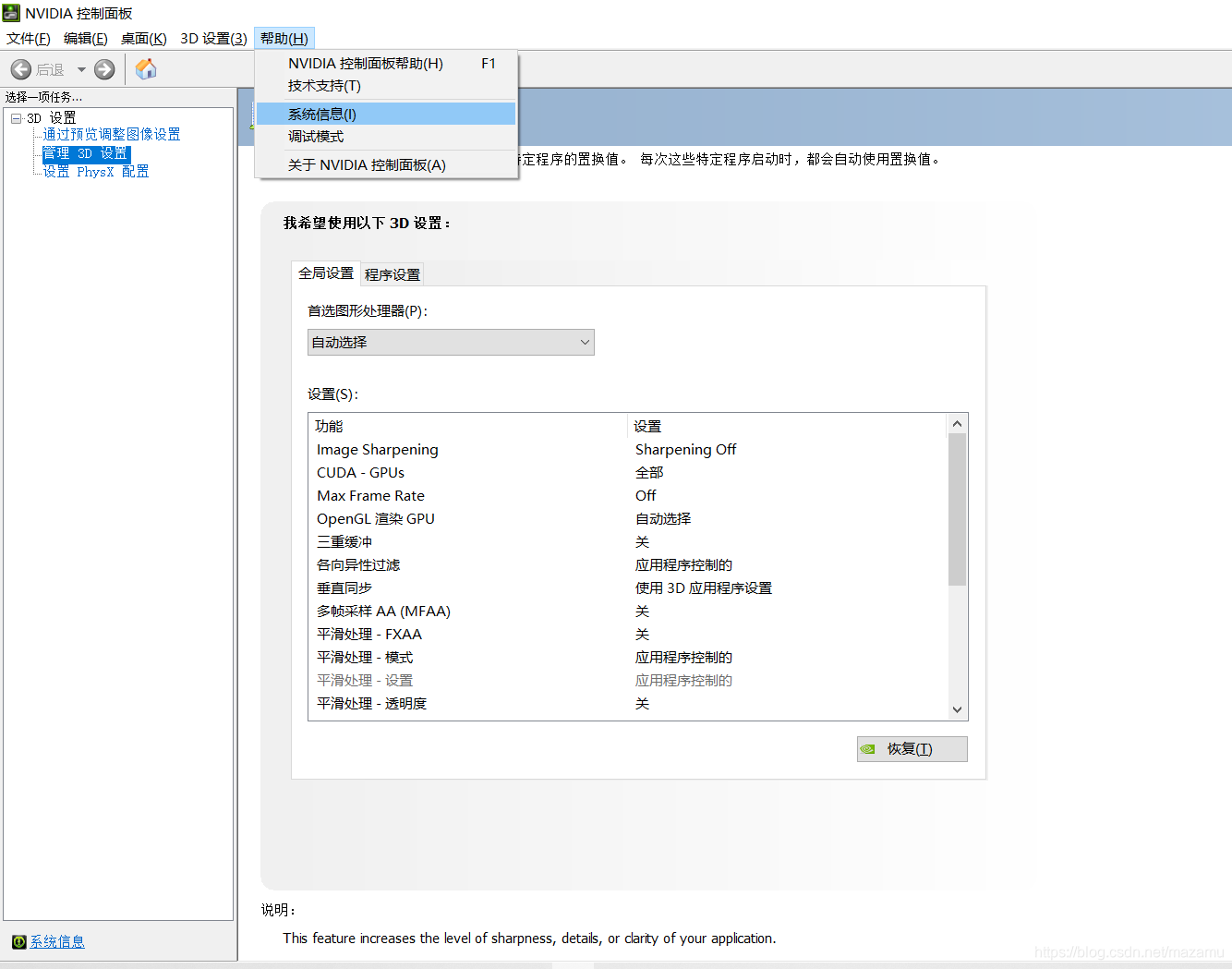This screenshot has height=969, width=1232.
Task: Click the 功能 column header
Action: click(x=469, y=426)
